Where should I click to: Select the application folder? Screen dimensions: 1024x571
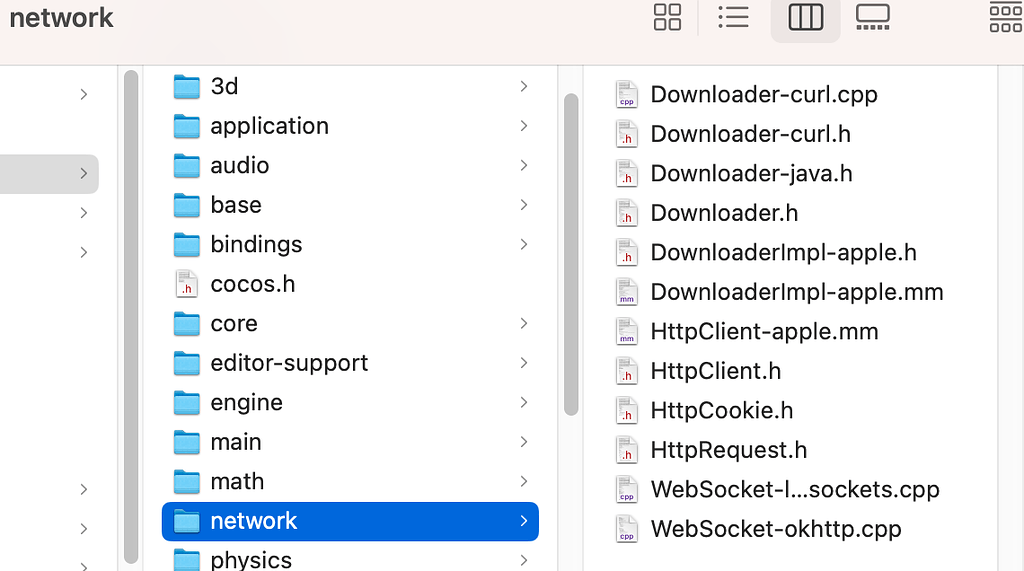point(269,126)
